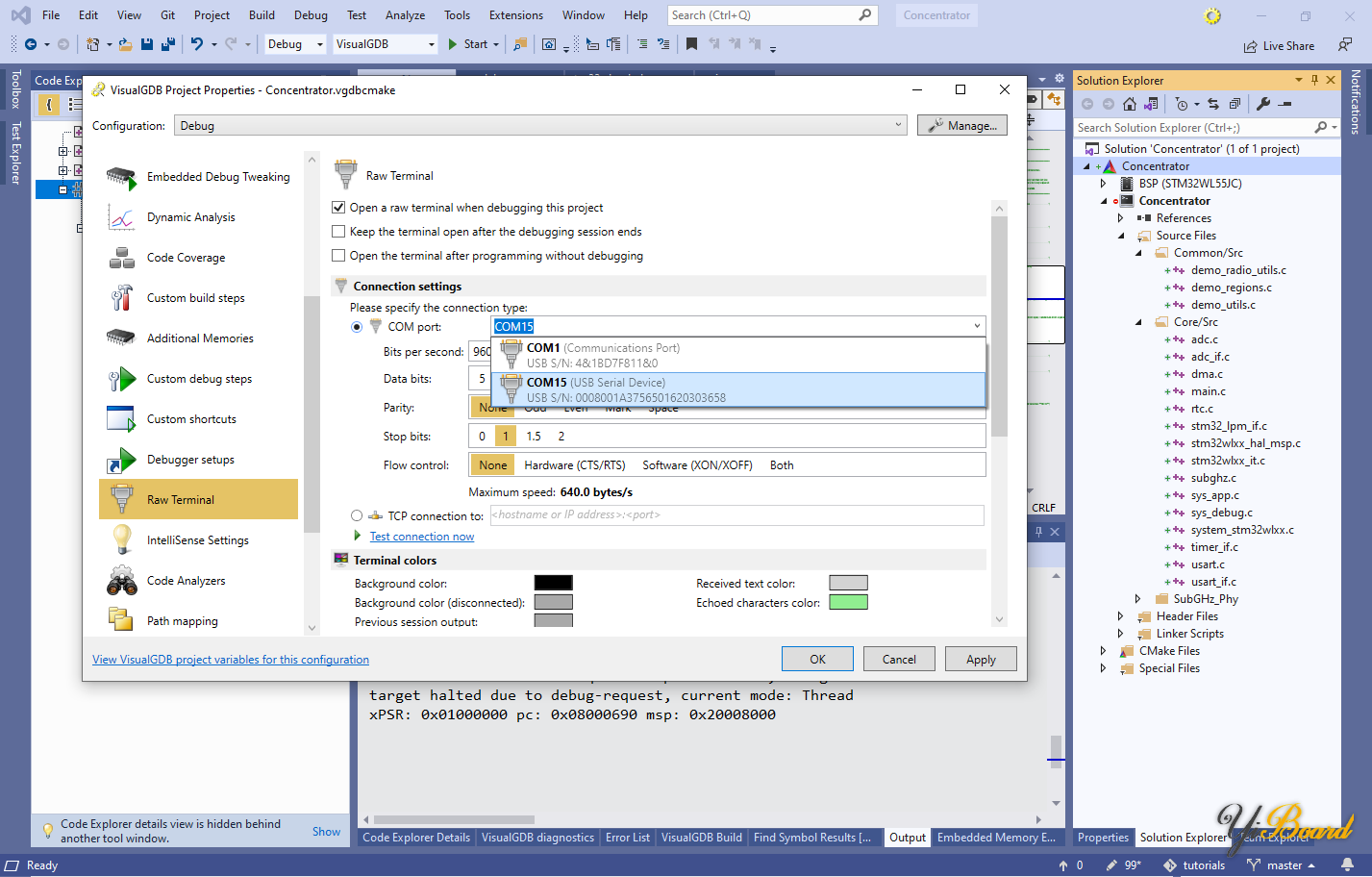This screenshot has width=1372, height=877.
Task: Click 'Test connection now' link
Action: click(422, 537)
